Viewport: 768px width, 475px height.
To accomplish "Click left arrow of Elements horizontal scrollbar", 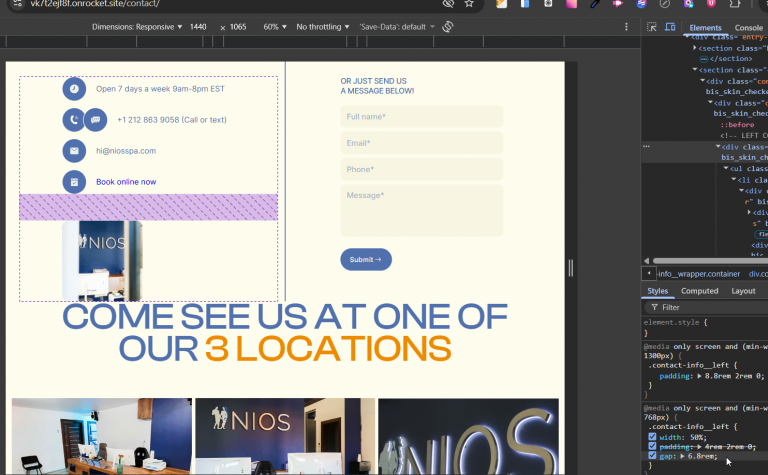I will 646,261.
